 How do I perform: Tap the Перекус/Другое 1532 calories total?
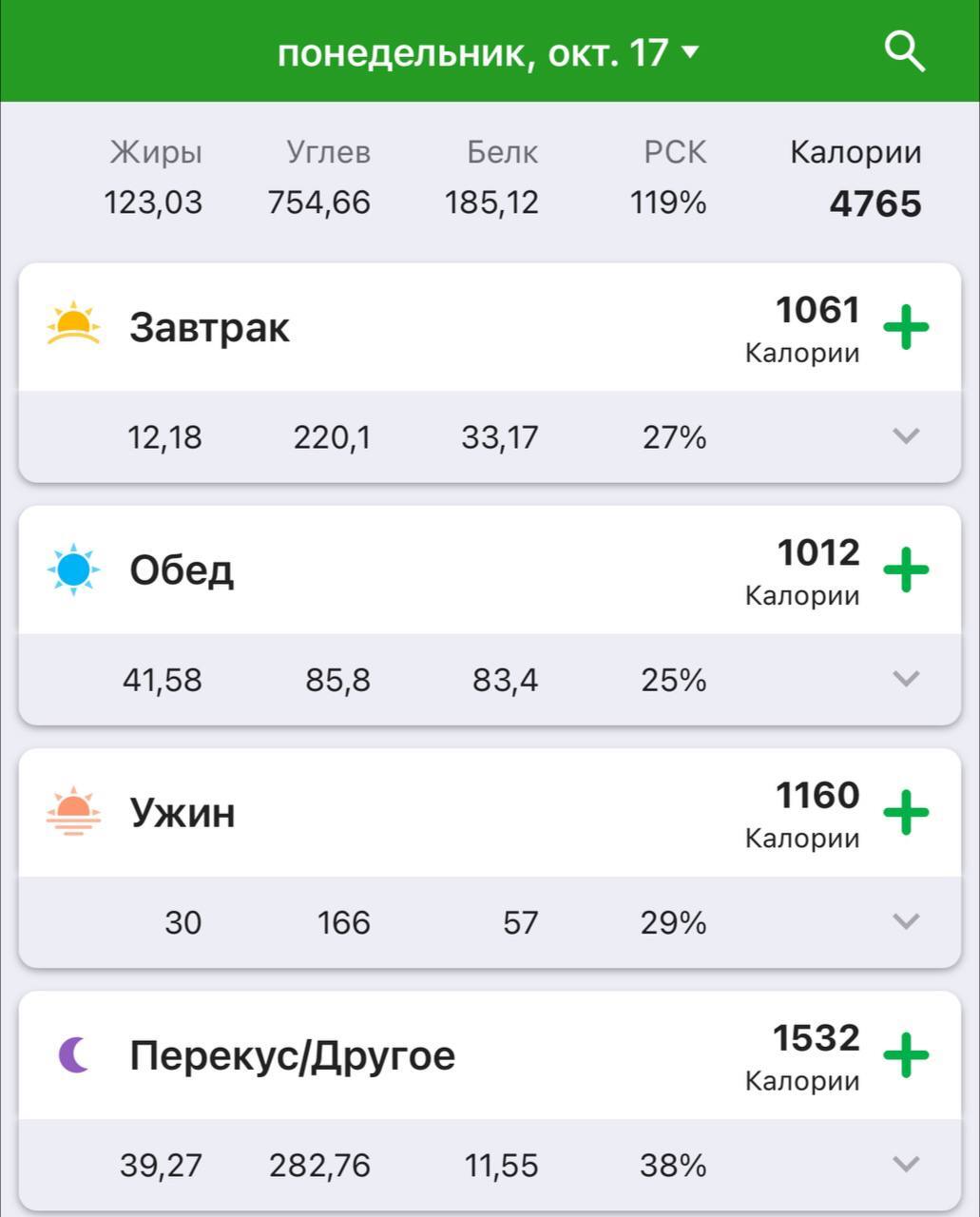pos(815,1038)
